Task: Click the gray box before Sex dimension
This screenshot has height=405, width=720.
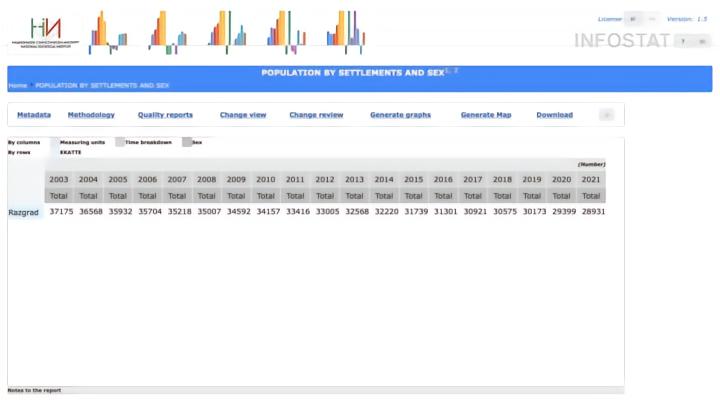Action: click(x=186, y=142)
